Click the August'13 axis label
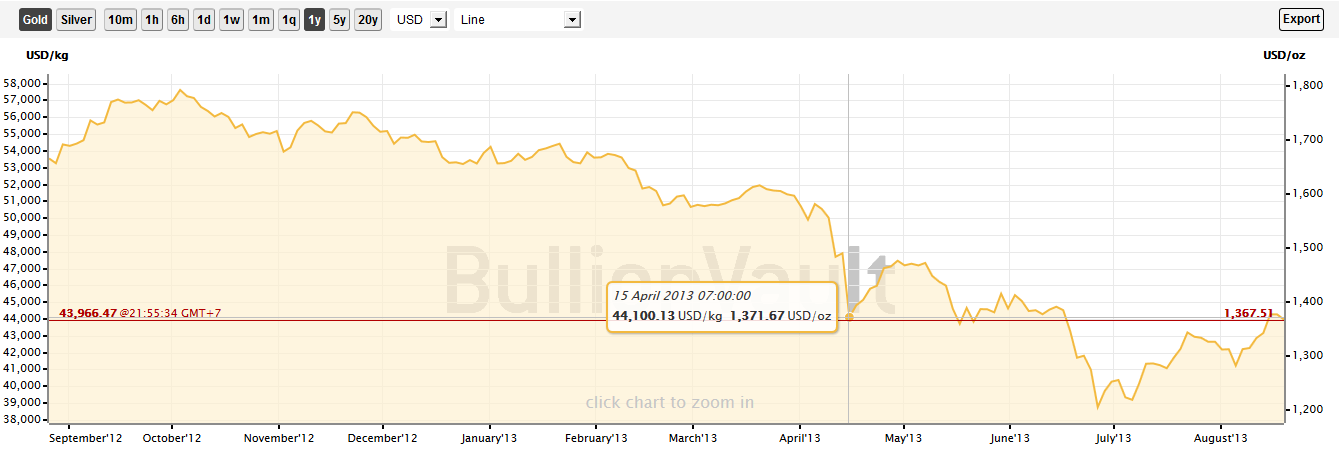The width and height of the screenshot is (1339, 459). pyautogui.click(x=1221, y=438)
